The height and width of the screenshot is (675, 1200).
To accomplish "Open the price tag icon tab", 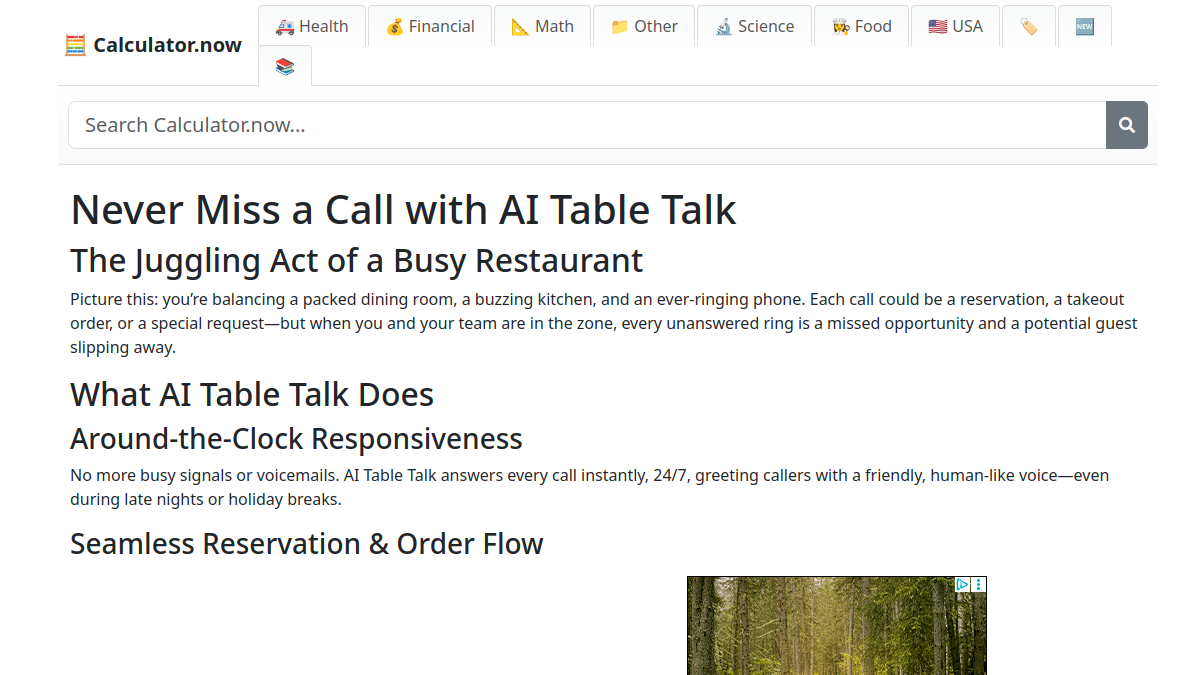I will coord(1029,26).
